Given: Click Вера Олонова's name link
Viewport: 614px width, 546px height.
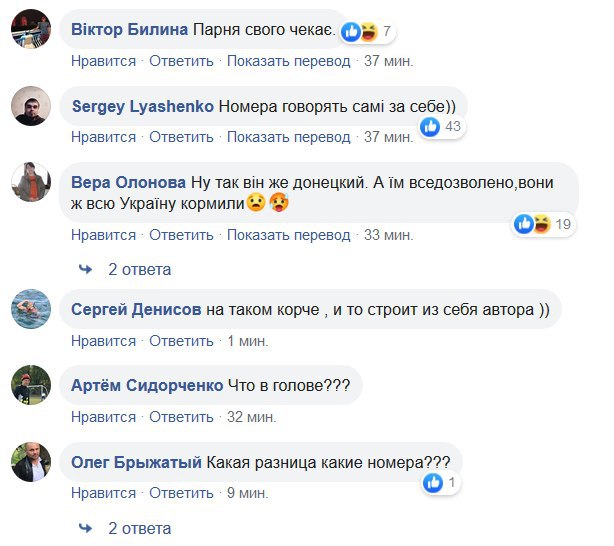Looking at the screenshot, I should tap(129, 183).
